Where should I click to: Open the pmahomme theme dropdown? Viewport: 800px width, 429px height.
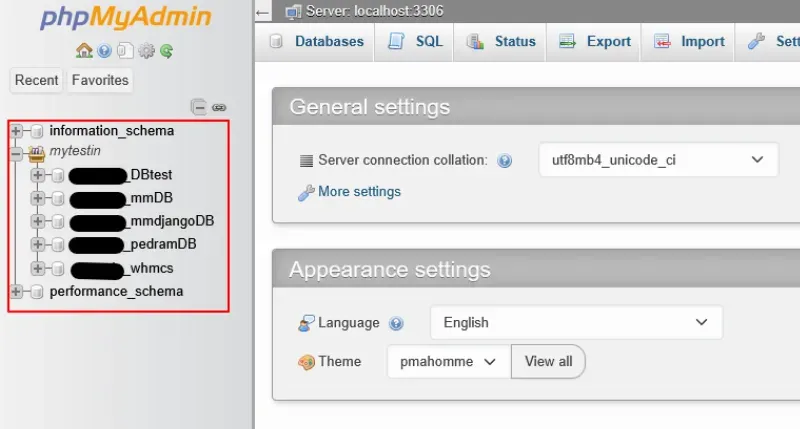[x=449, y=362]
